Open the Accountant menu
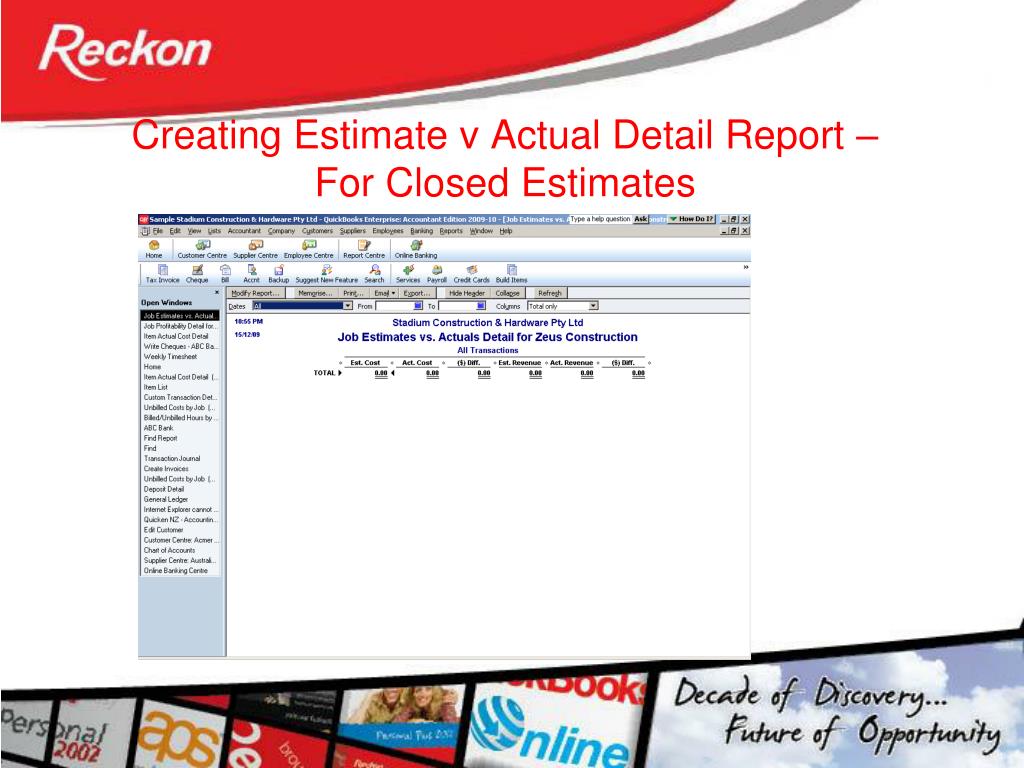The height and width of the screenshot is (768, 1024). pos(244,231)
